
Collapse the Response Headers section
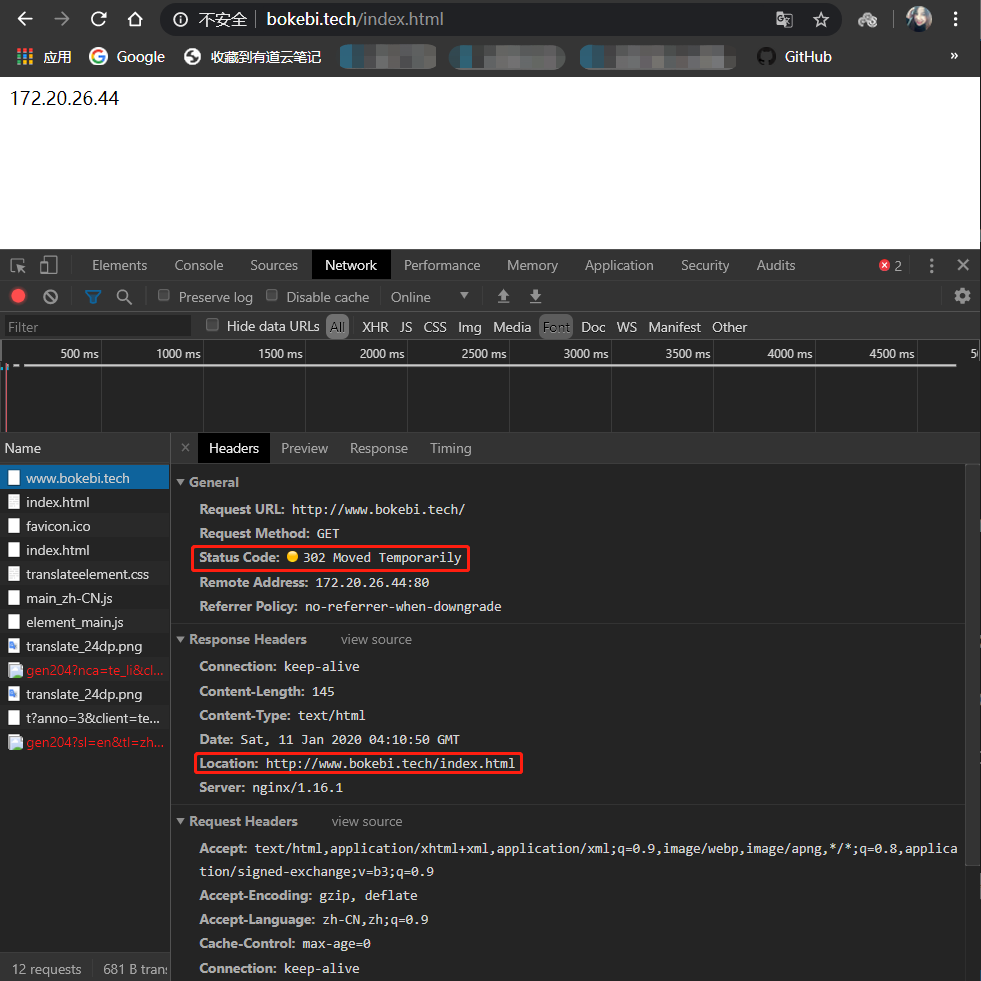point(180,639)
